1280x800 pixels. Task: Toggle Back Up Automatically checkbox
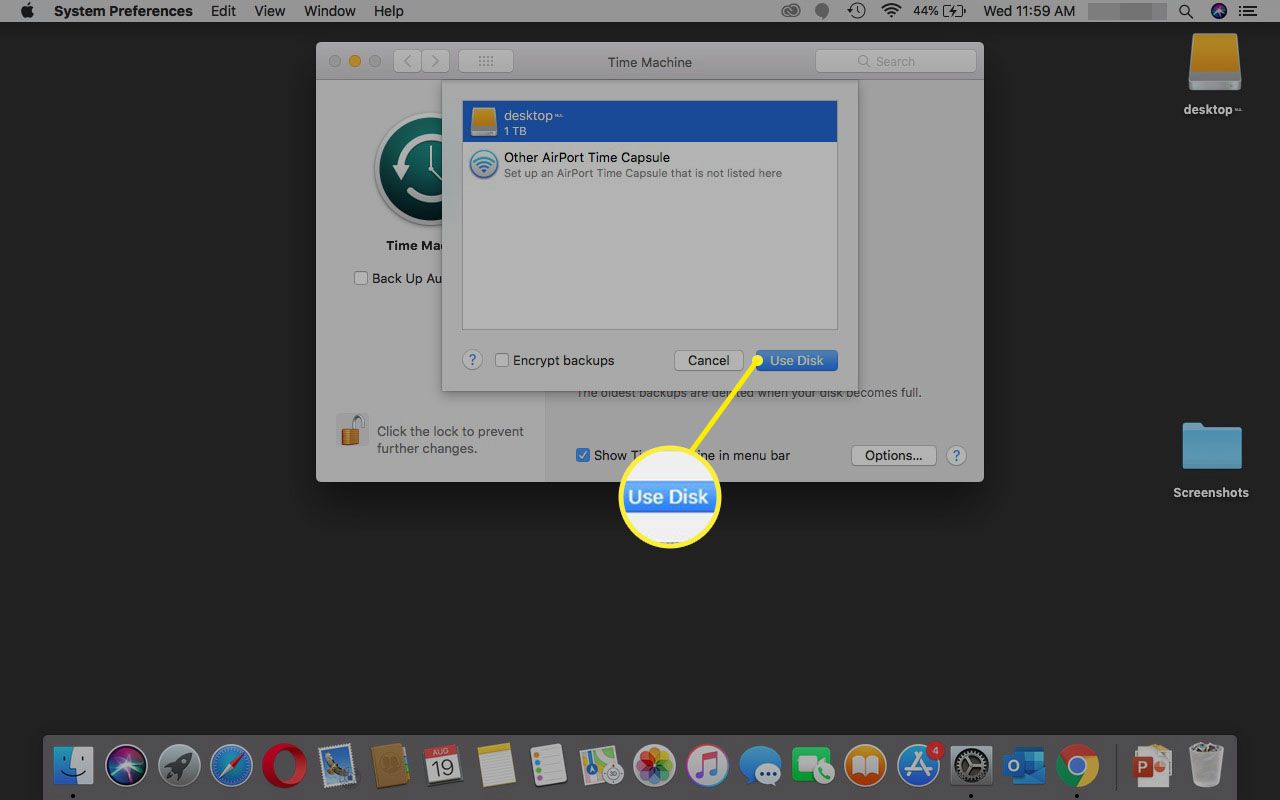tap(361, 278)
